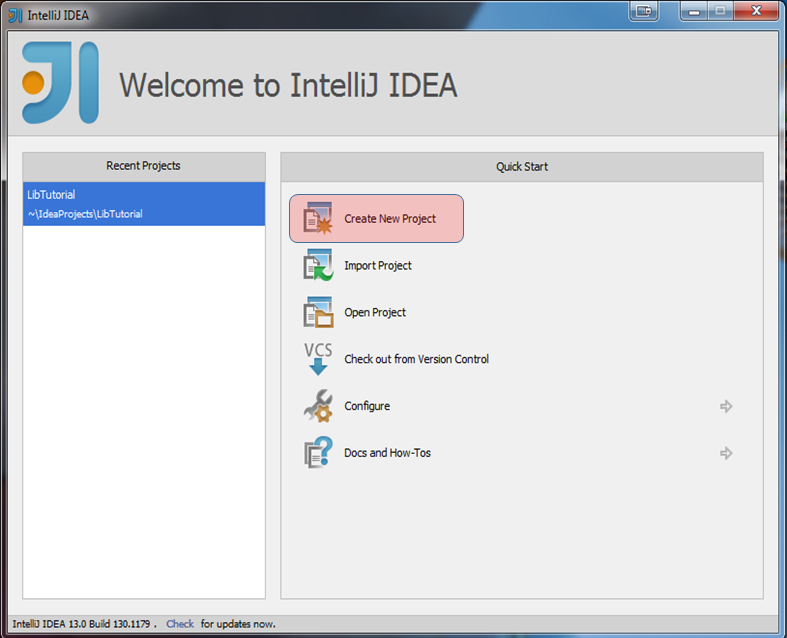Click the Create New Project icon
The width and height of the screenshot is (787, 638).
click(318, 218)
